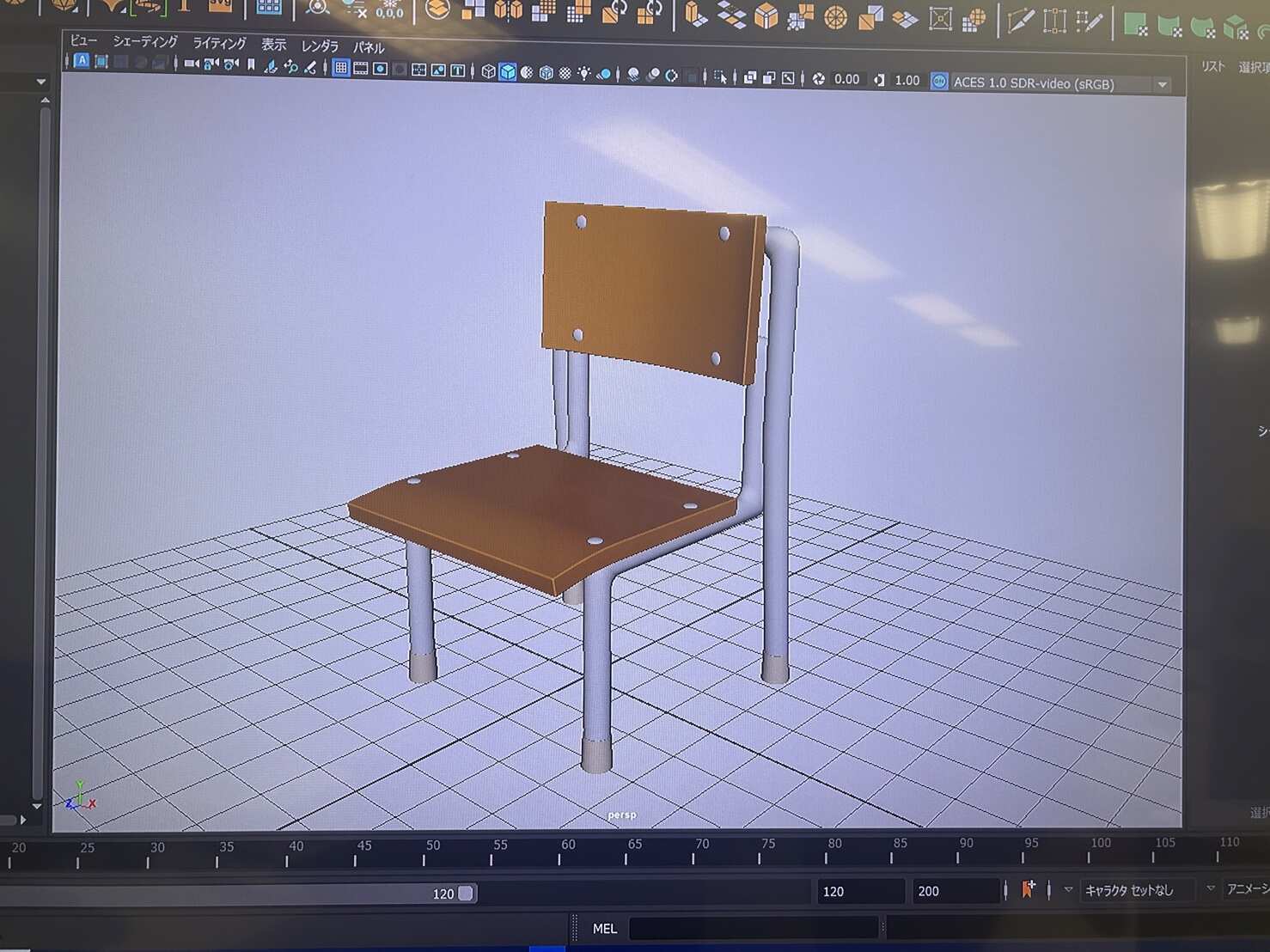This screenshot has height=952, width=1270.
Task: Open the ライティング menu
Action: [219, 43]
